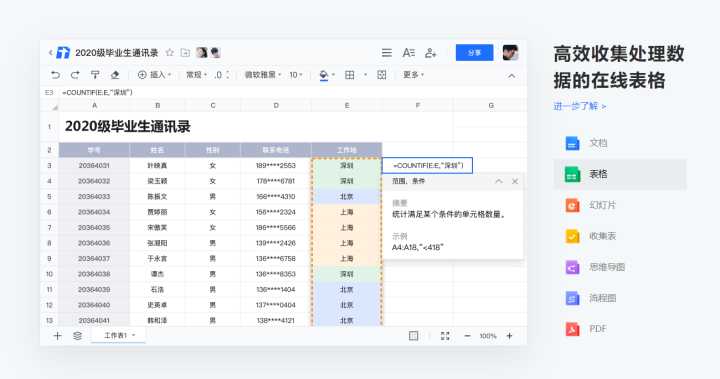This screenshot has width=720, height=379.
Task: Click the undo arrow in toolbar
Action: (x=56, y=74)
